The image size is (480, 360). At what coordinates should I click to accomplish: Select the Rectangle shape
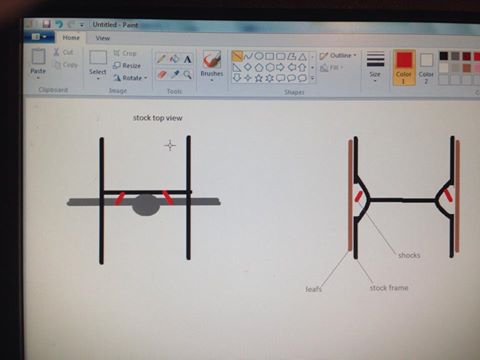[x=270, y=57]
